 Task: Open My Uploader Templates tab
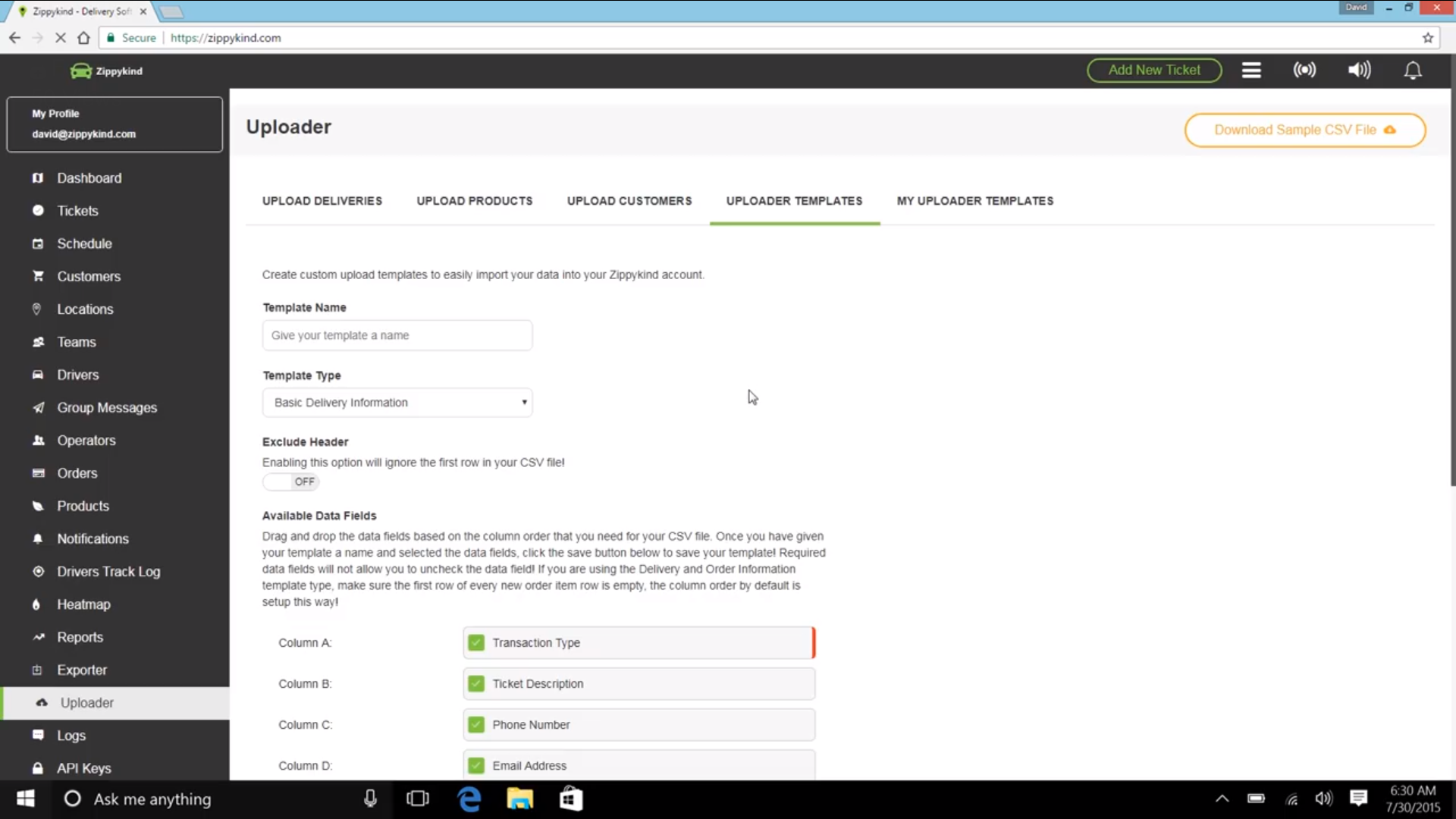pos(975,201)
